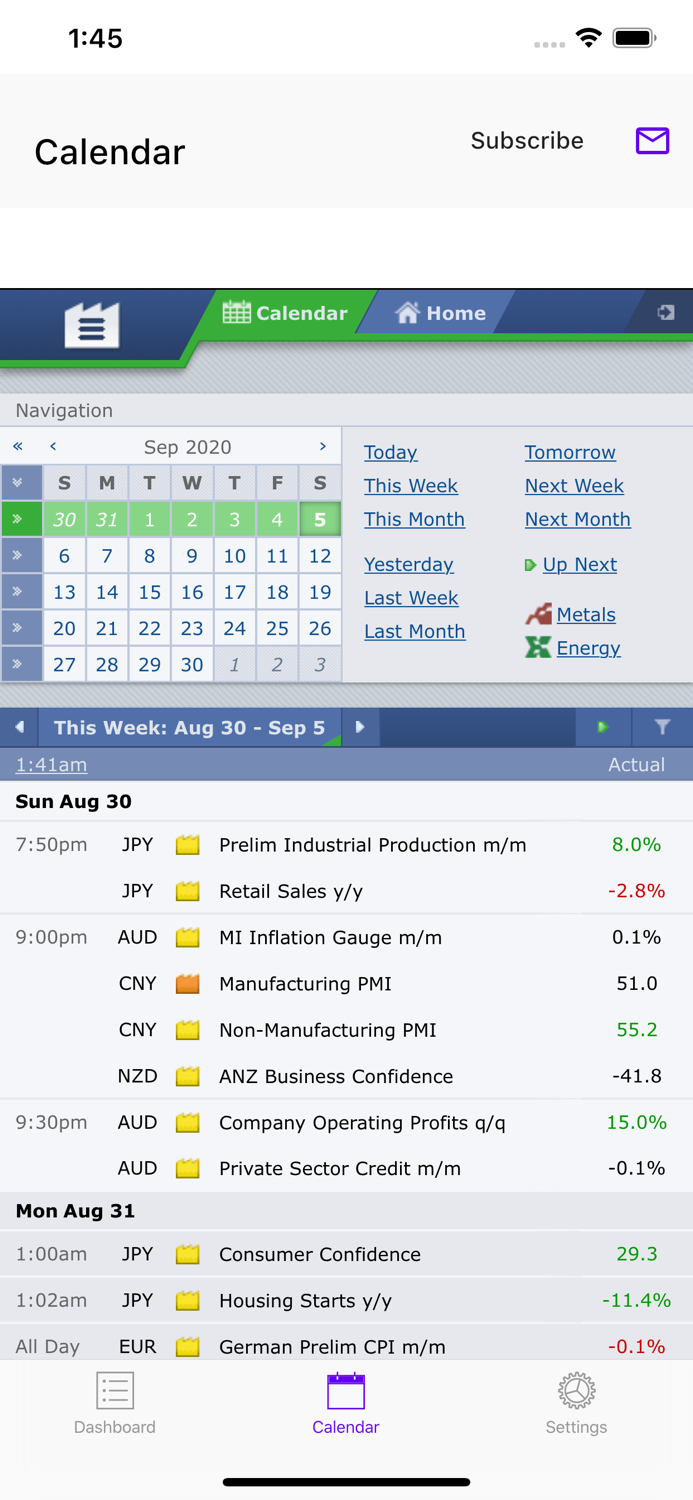Screen dimensions: 693x1500
Task: Select September 5 in the mini calendar
Action: click(319, 519)
